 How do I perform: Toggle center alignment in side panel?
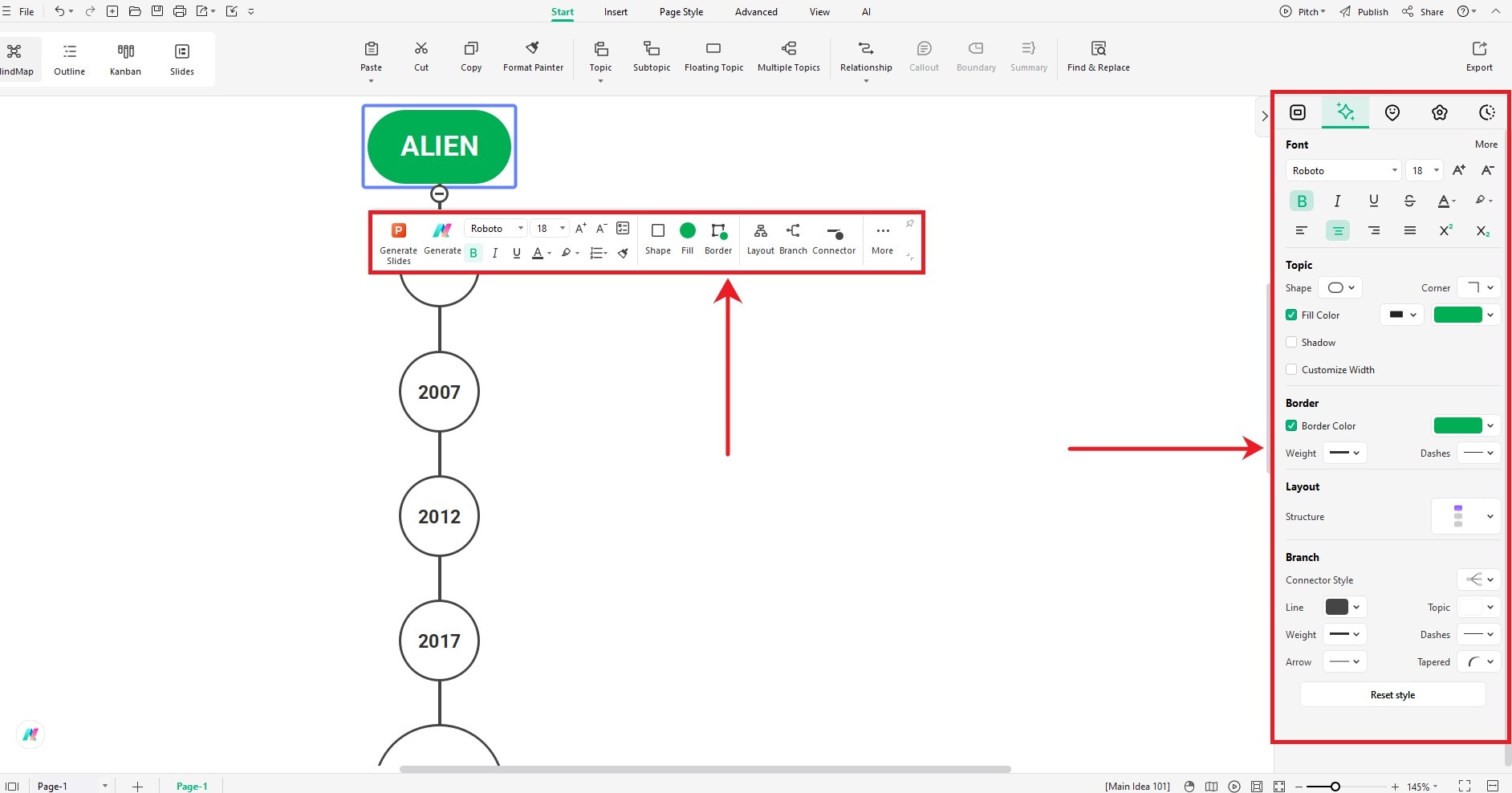1337,230
